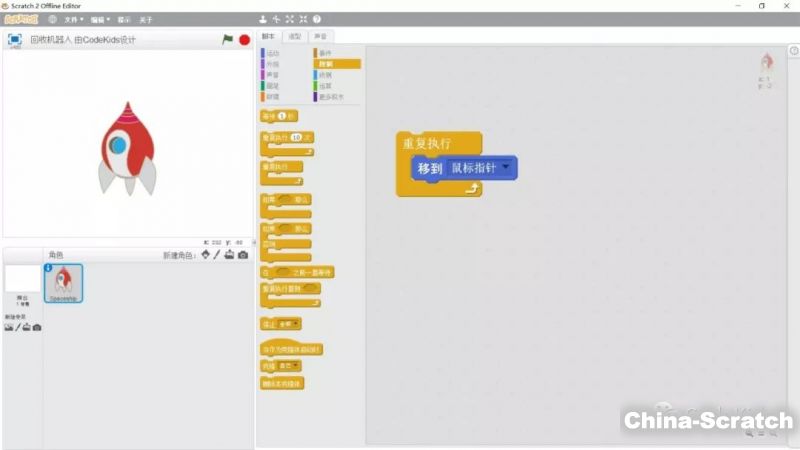Select the 运动 motion block category
The image size is (800, 450).
(273, 53)
